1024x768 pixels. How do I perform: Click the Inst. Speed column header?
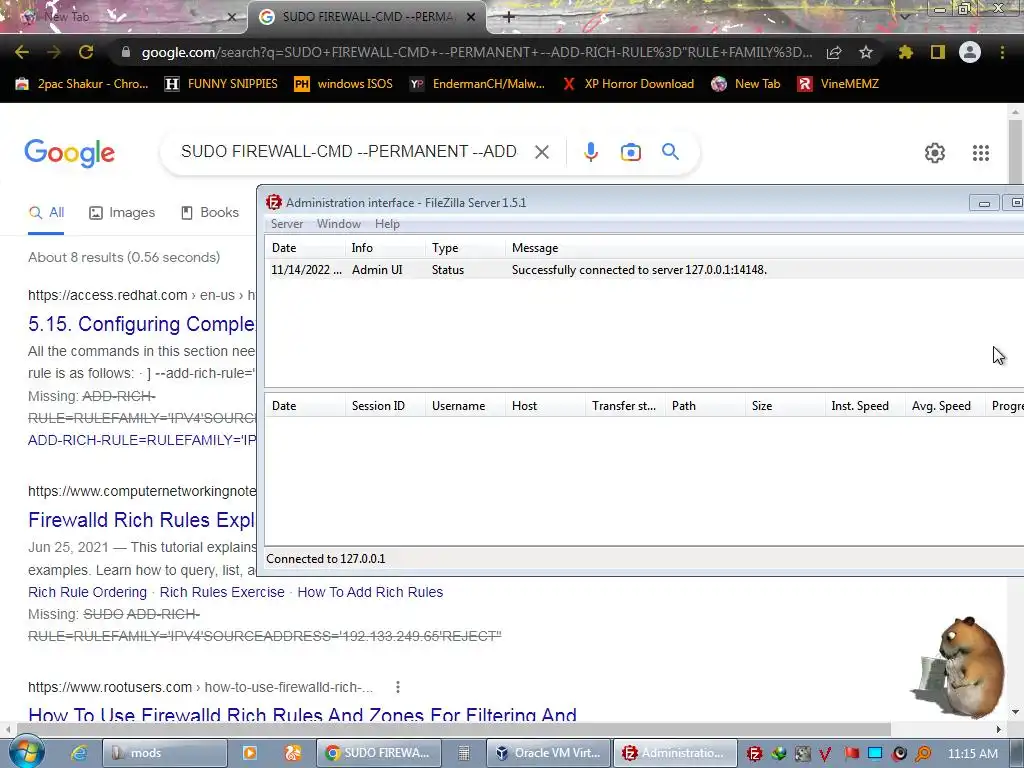pos(864,406)
